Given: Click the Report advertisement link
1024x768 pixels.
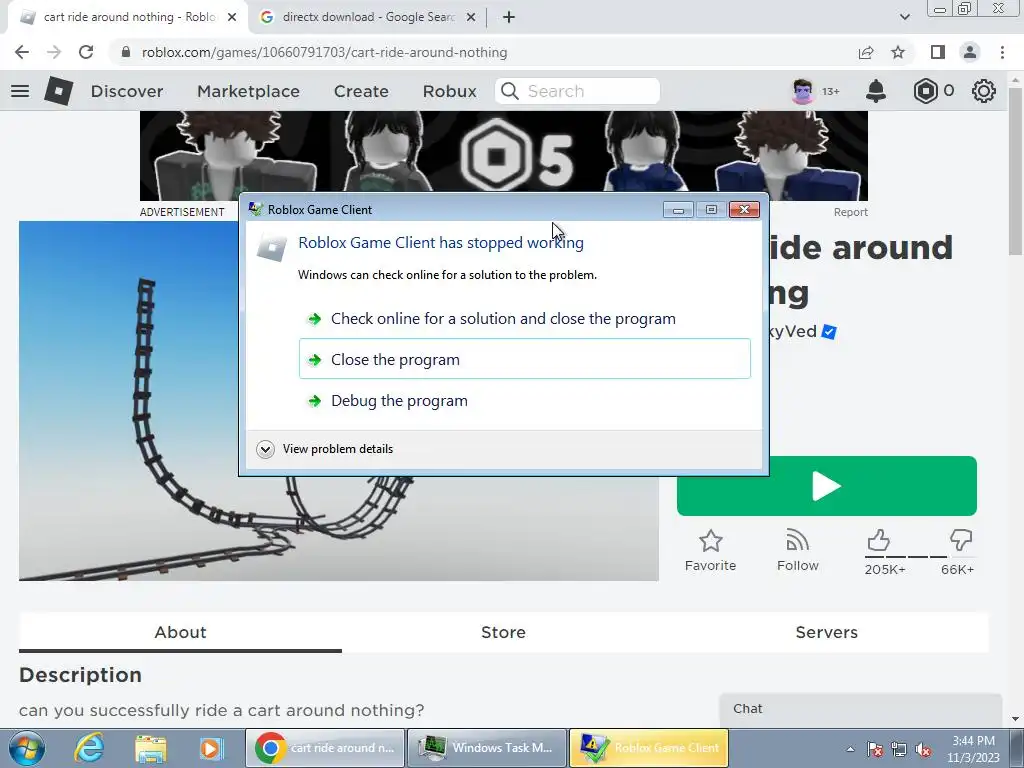Looking at the screenshot, I should [850, 212].
